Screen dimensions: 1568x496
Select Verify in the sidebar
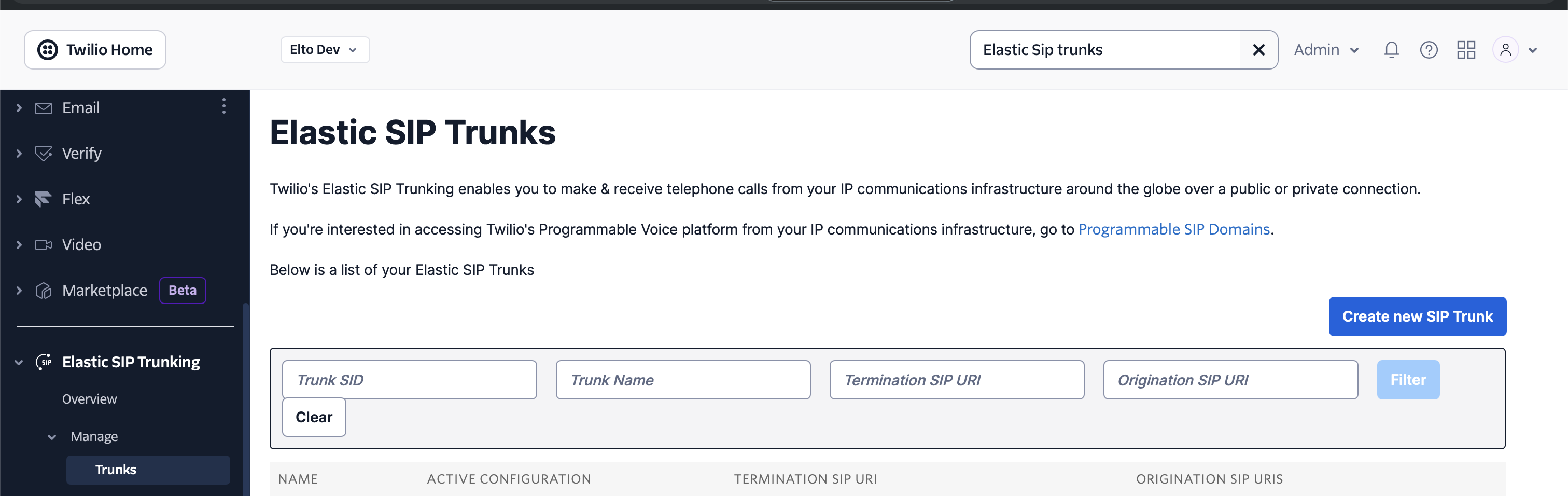click(x=81, y=154)
